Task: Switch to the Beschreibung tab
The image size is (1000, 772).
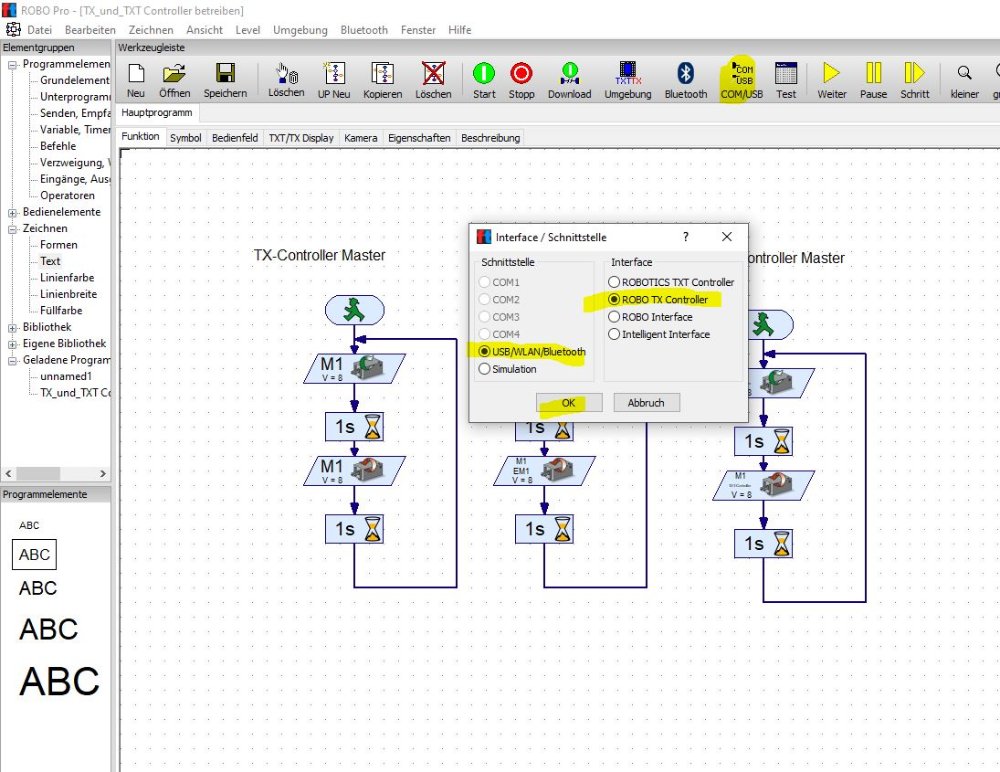Action: pyautogui.click(x=490, y=138)
